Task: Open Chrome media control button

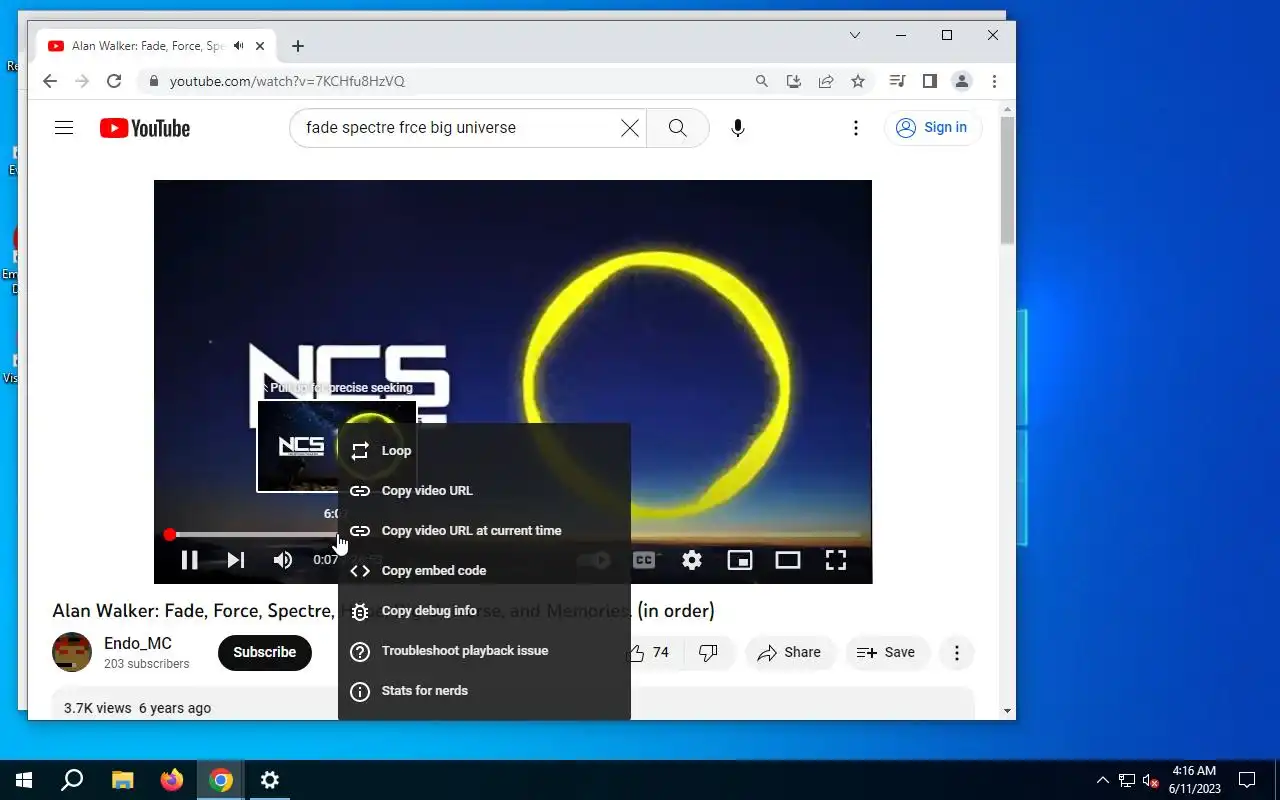Action: pyautogui.click(x=898, y=81)
